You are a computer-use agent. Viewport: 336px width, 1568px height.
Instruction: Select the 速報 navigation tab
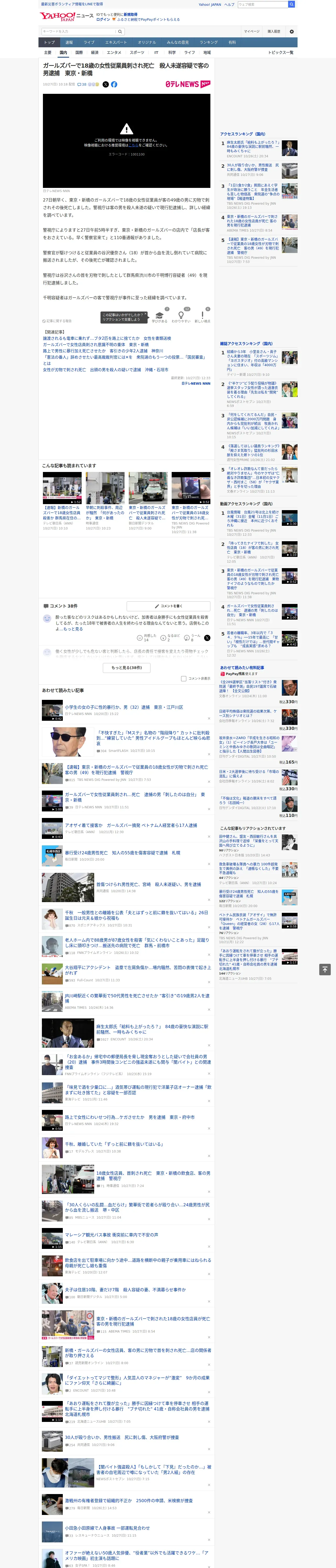click(69, 43)
